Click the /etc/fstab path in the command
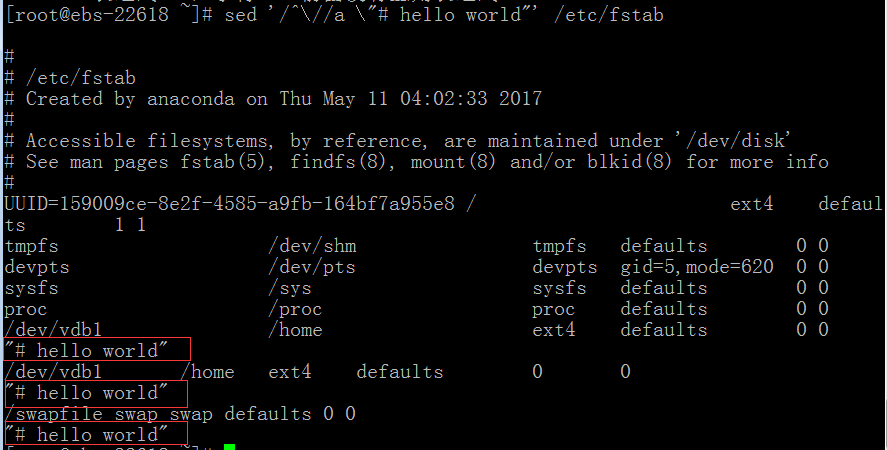Image resolution: width=887 pixels, height=450 pixels. pyautogui.click(x=609, y=14)
